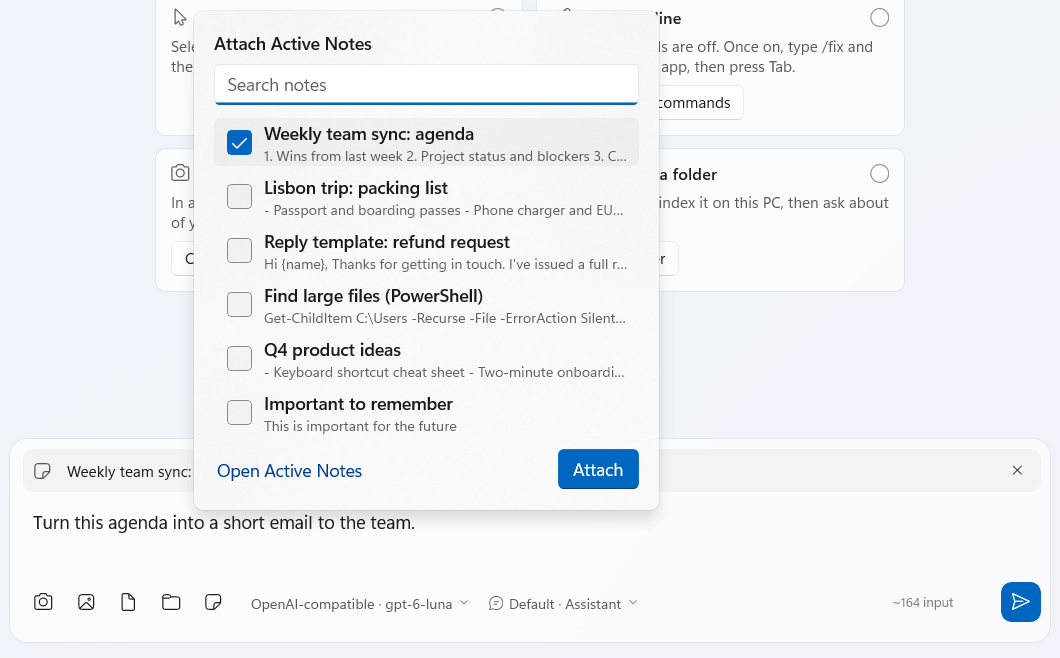Click the note icon on attachment chip

coord(43,471)
